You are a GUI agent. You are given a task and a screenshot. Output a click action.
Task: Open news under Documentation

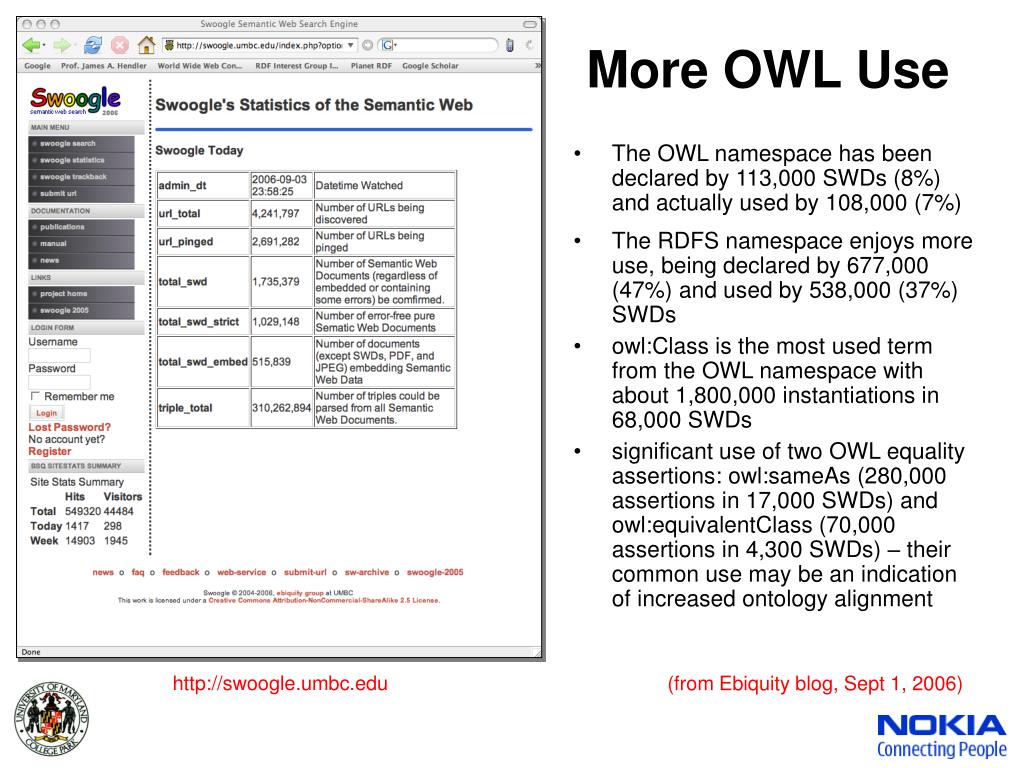click(82, 261)
